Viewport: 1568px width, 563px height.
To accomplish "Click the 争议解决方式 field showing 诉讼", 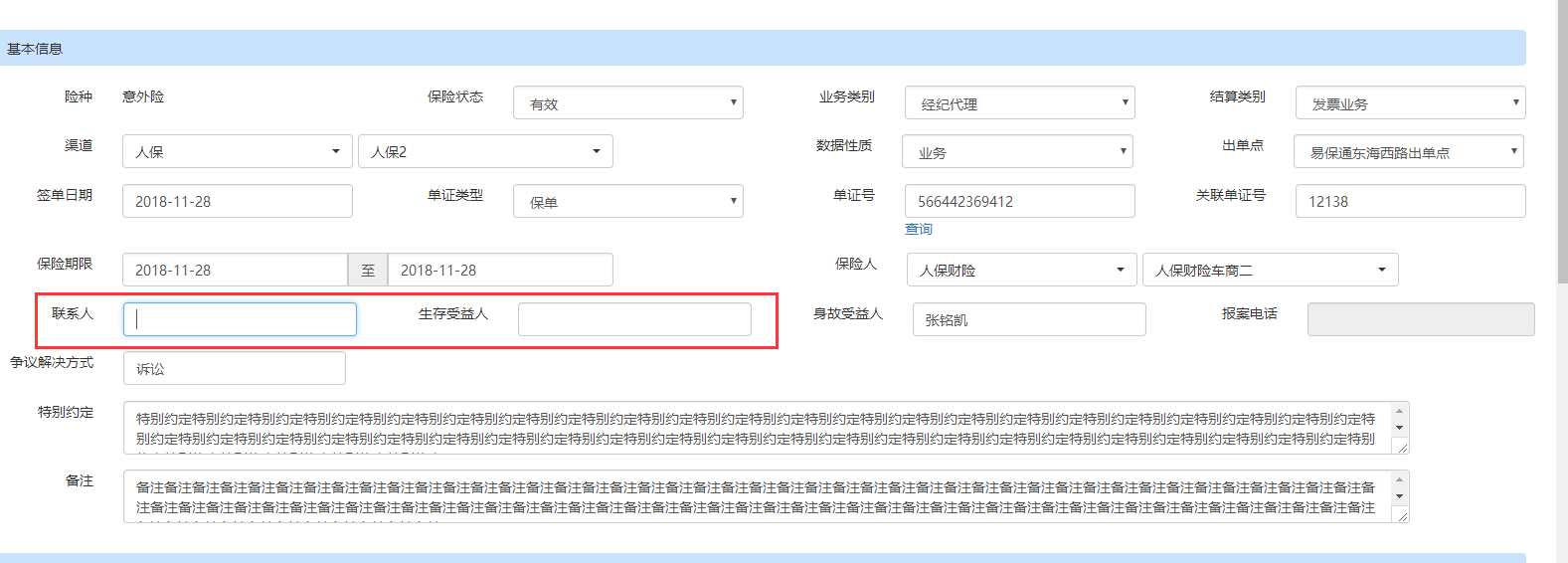I will (x=235, y=368).
